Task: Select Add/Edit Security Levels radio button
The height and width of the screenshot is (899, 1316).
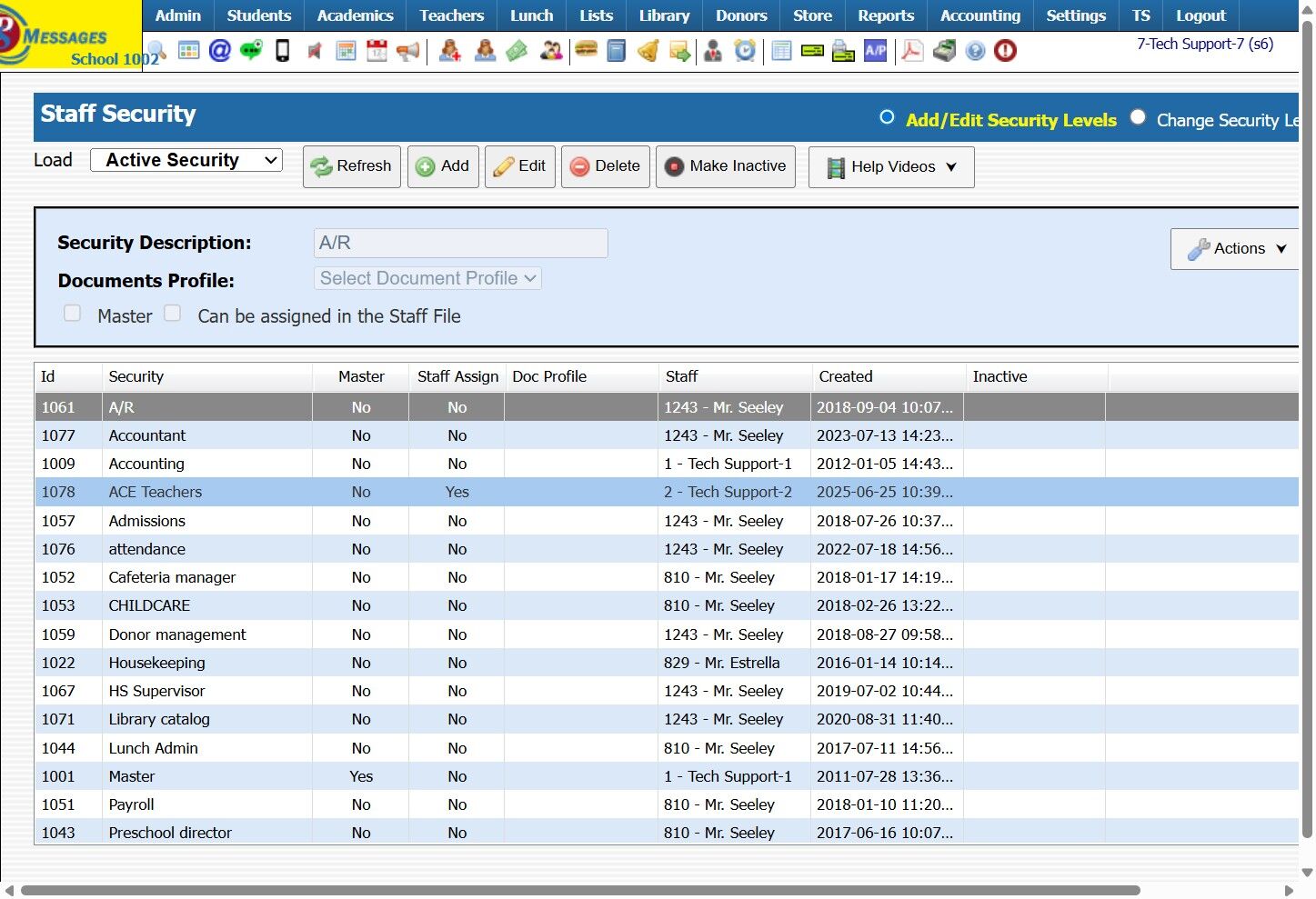Action: 888,118
